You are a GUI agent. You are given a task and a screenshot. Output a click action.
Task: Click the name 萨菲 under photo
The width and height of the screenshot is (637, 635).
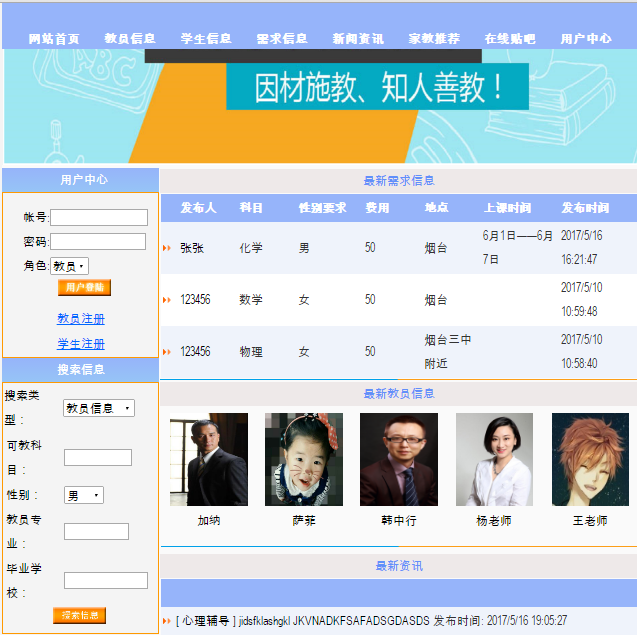(304, 520)
